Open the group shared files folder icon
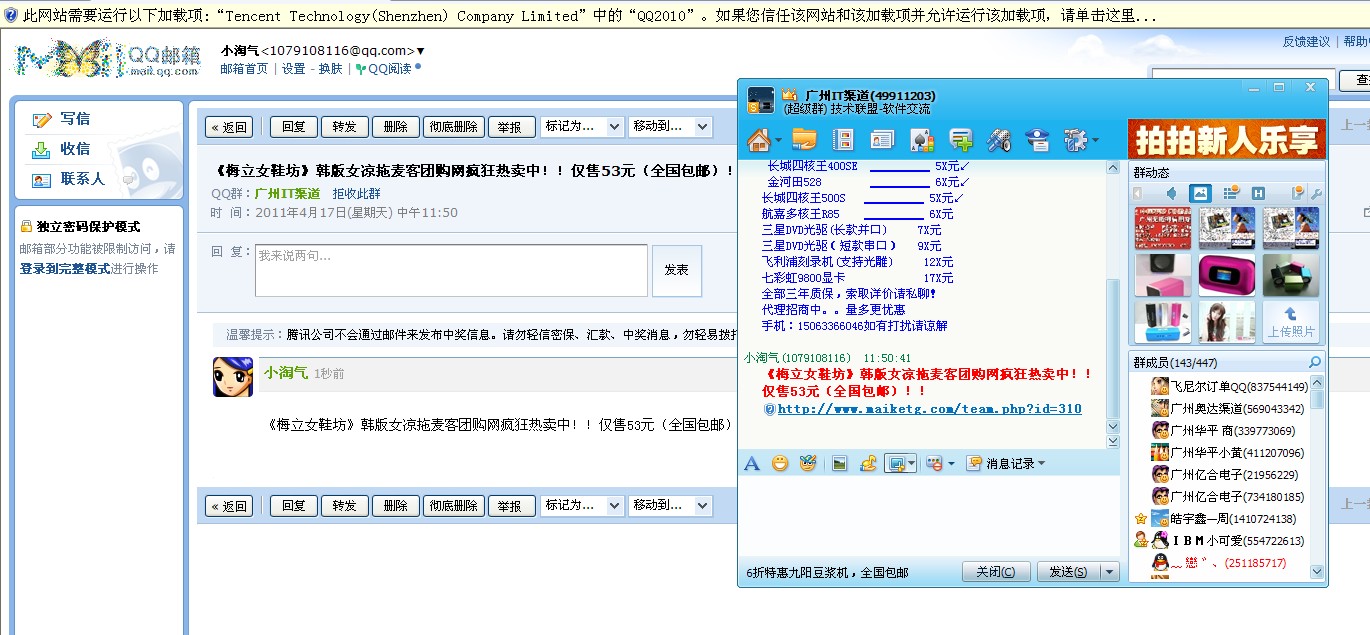Image resolution: width=1370 pixels, height=635 pixels. (x=804, y=139)
